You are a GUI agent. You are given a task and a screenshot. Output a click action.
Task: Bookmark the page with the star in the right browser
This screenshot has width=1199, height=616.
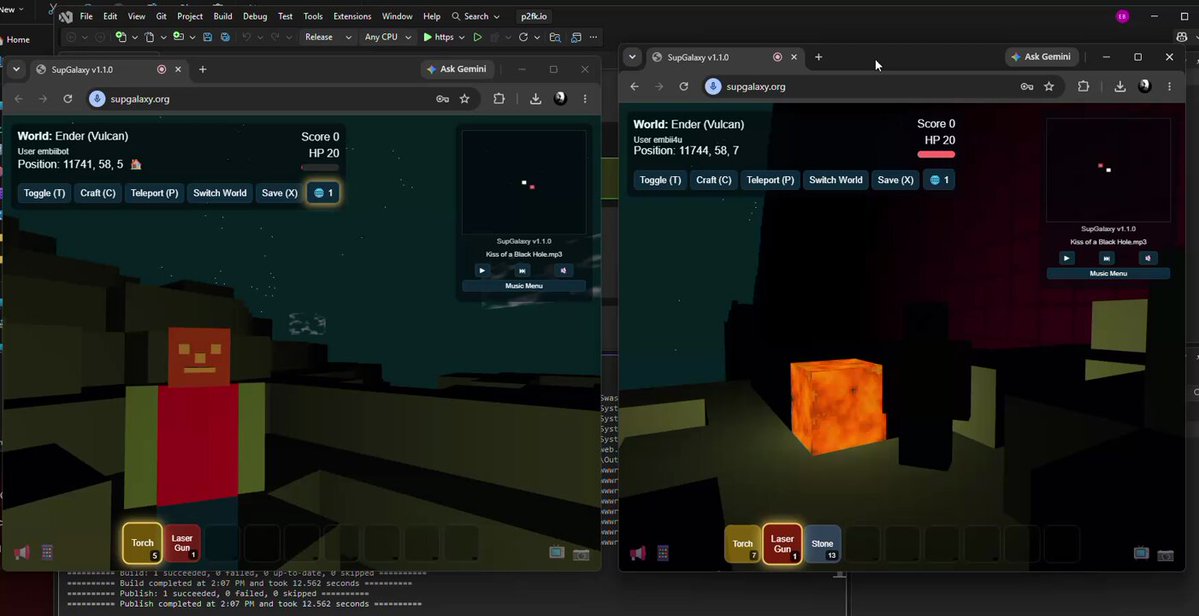(1049, 86)
